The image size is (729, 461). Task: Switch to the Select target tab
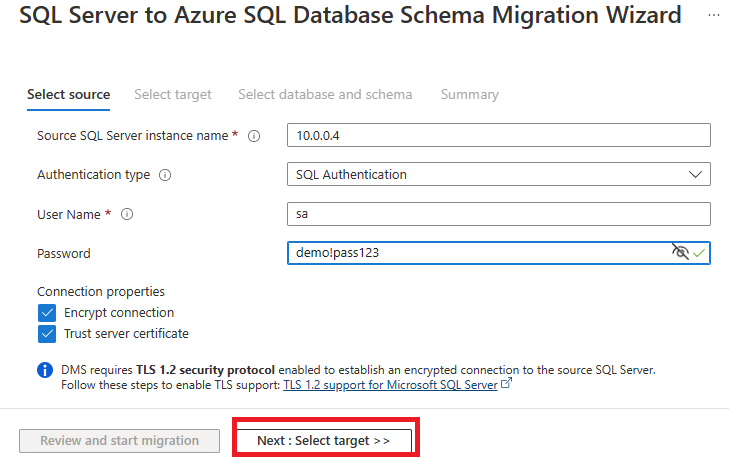(173, 94)
